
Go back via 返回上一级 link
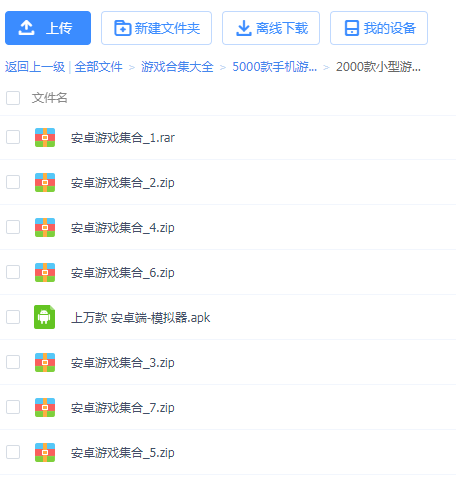pyautogui.click(x=35, y=67)
